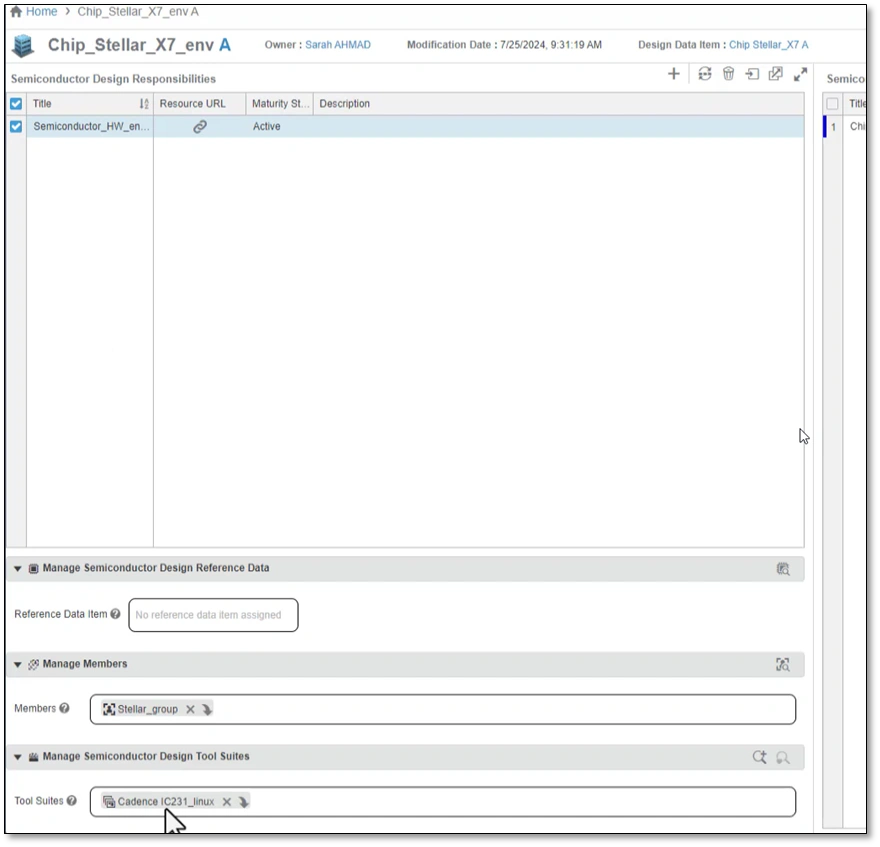
Task: Click the Maturity St... column header
Action: point(279,104)
